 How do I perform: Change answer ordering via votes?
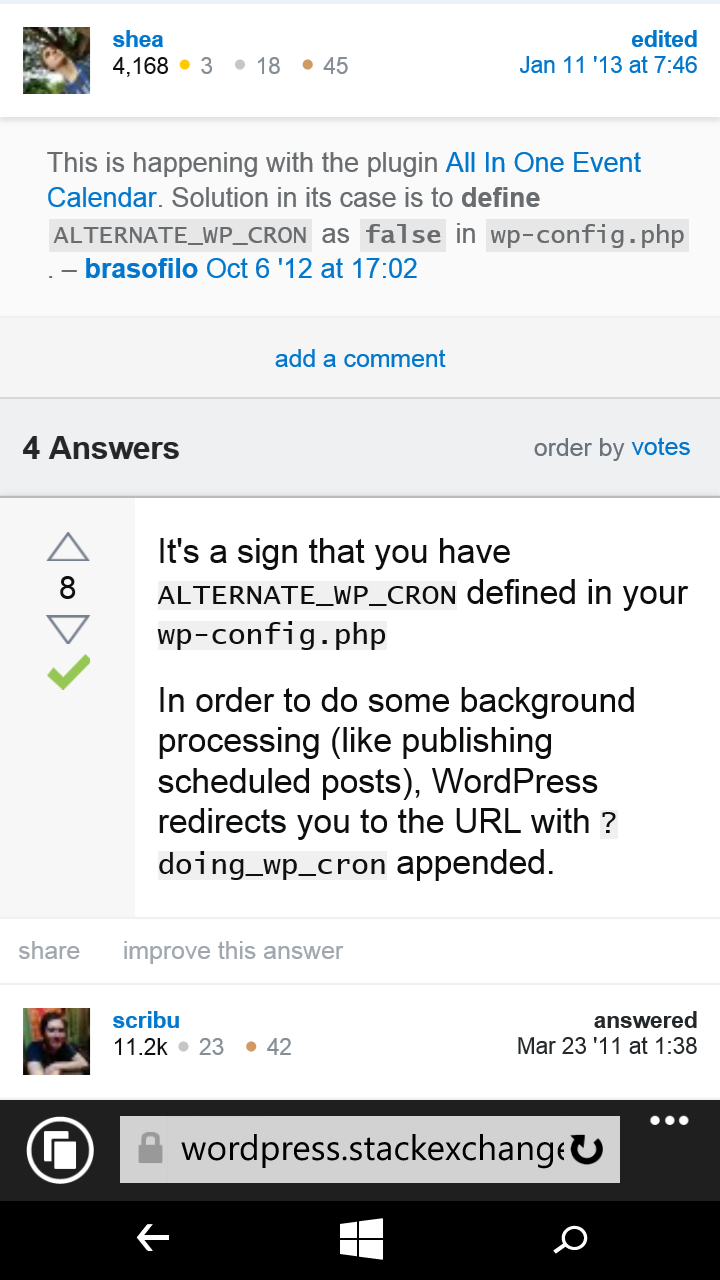[660, 447]
